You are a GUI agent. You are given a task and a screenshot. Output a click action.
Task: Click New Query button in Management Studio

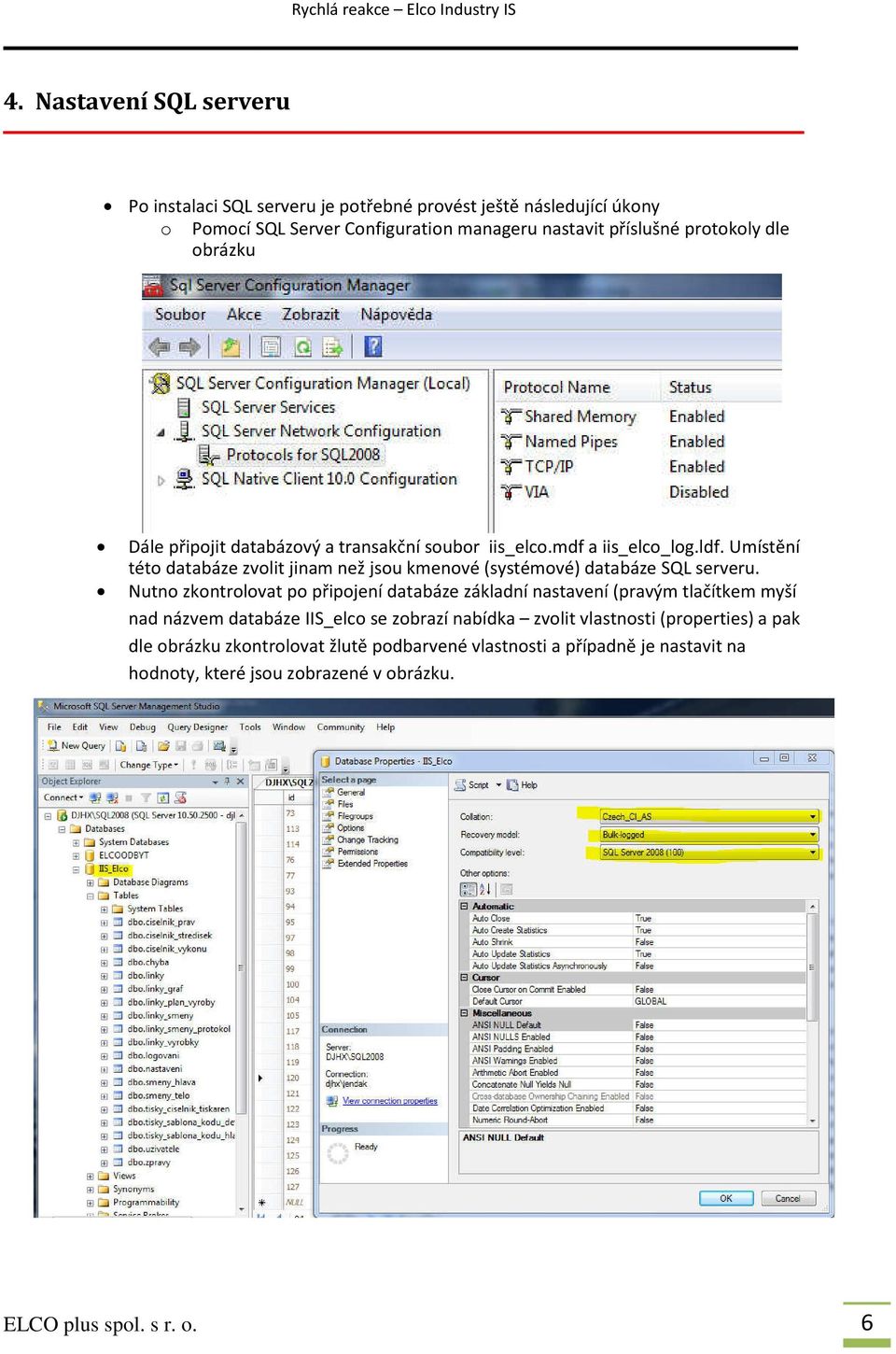coord(77,746)
